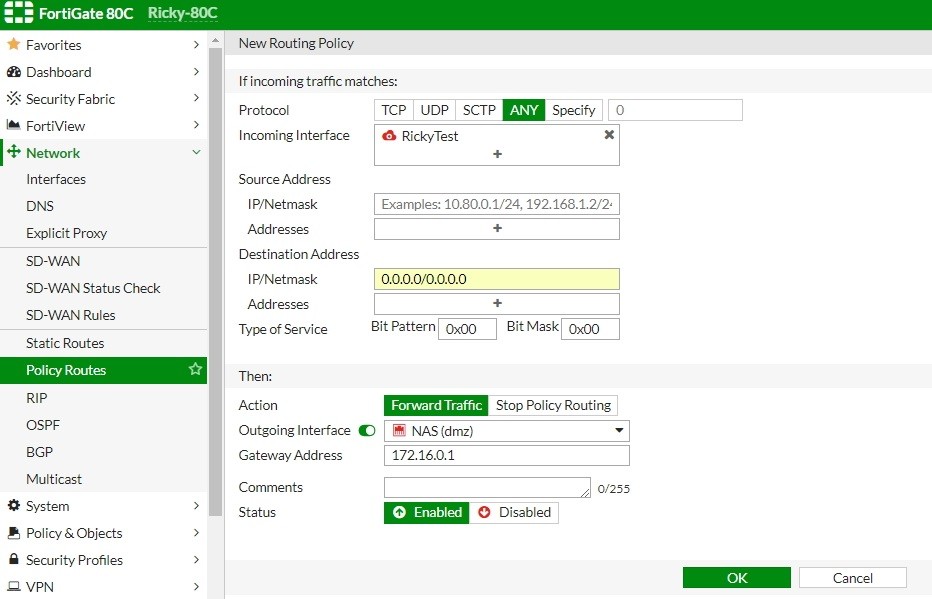Select UDP protocol
Viewport: 932px width, 599px height.
tap(434, 110)
